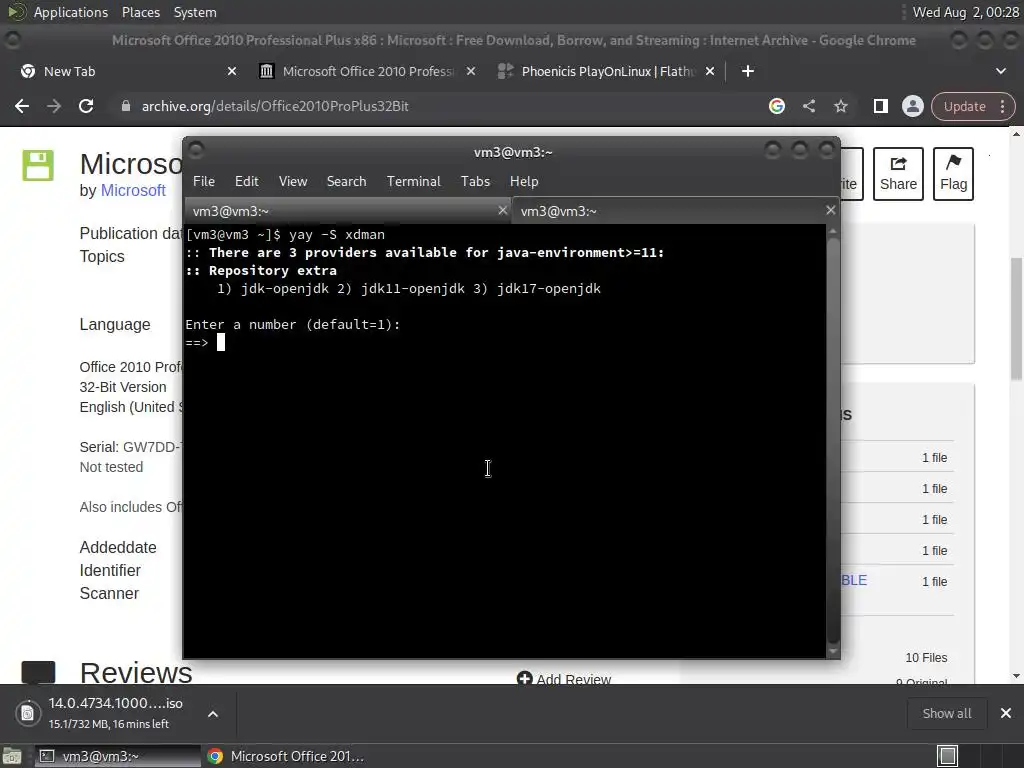Screen dimensions: 1024x768
Task: Open terminal File menu
Action: point(204,182)
